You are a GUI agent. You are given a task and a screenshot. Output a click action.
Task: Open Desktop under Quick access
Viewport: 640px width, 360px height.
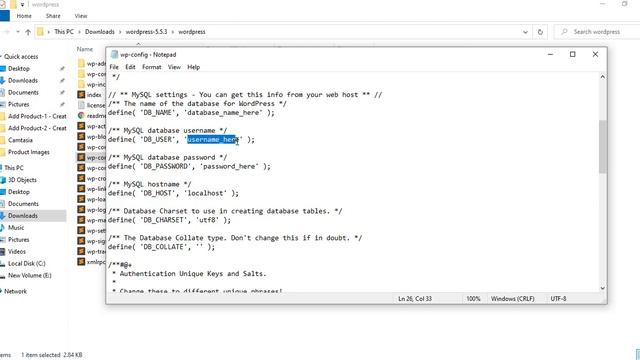[19, 69]
